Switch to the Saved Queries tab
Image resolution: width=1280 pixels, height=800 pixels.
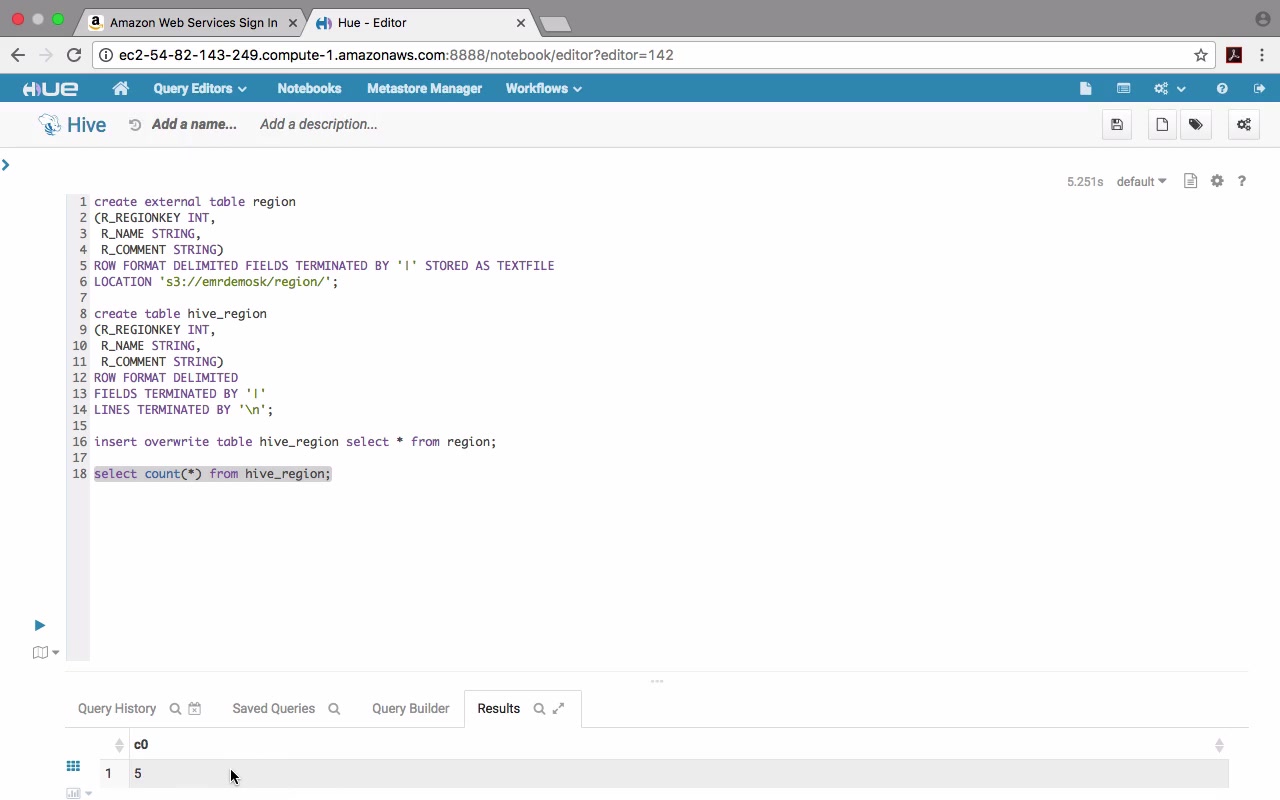coord(273,708)
